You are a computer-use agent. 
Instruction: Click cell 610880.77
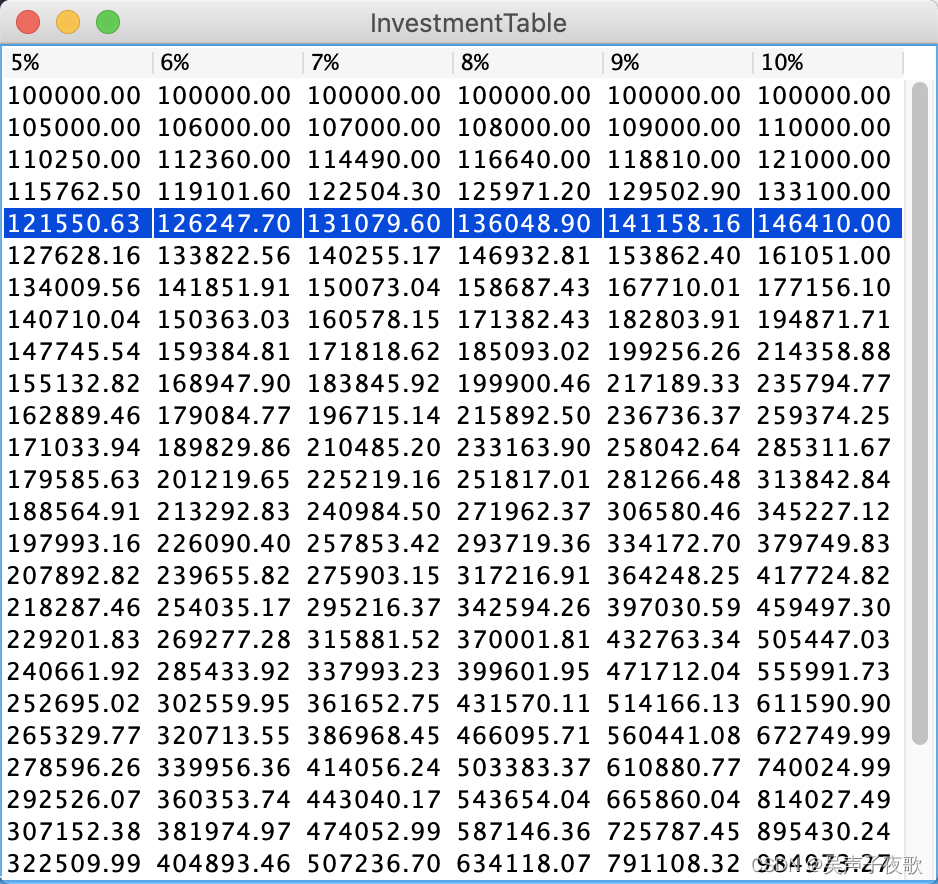(x=678, y=767)
